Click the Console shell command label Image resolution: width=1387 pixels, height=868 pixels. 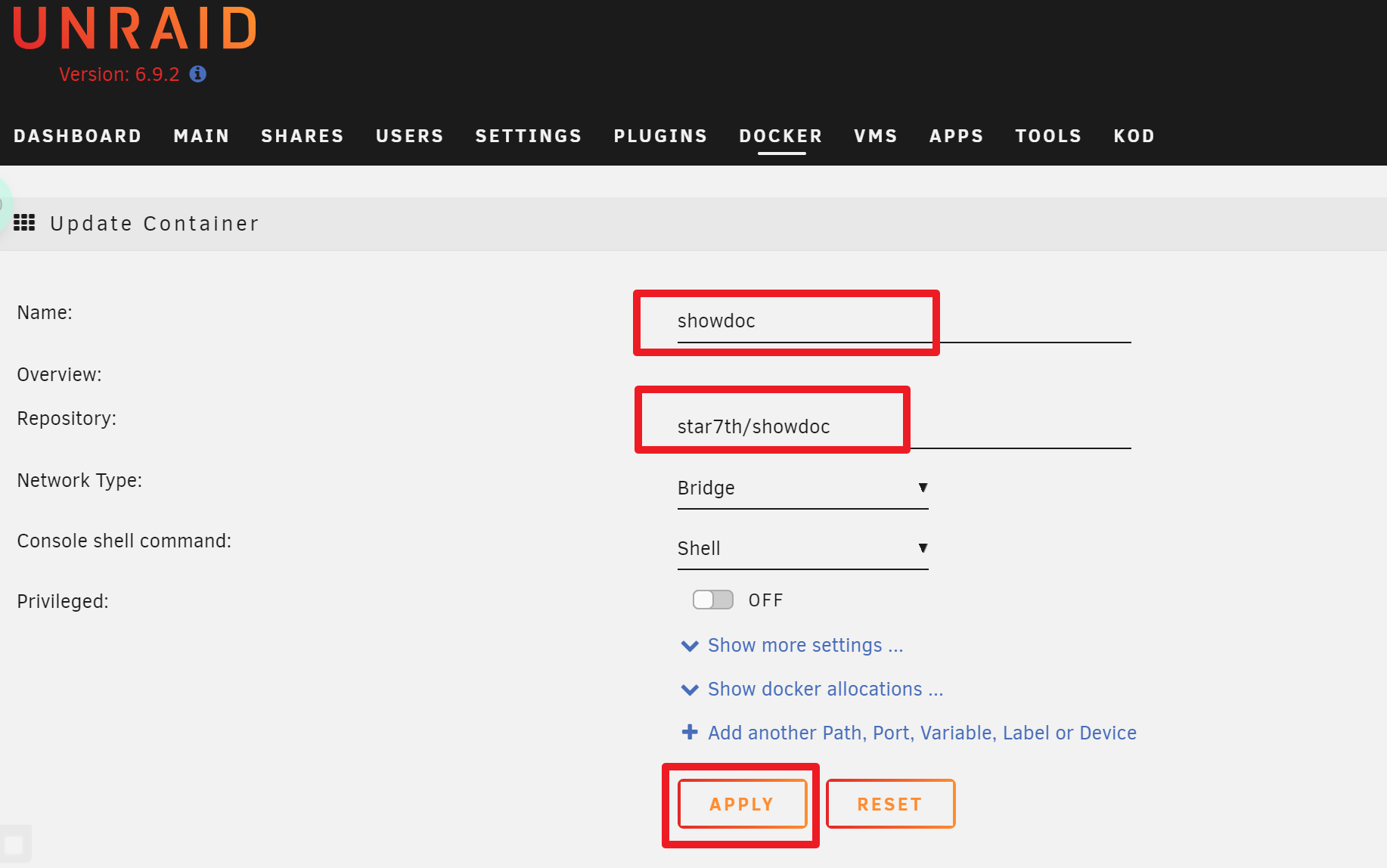pos(124,541)
